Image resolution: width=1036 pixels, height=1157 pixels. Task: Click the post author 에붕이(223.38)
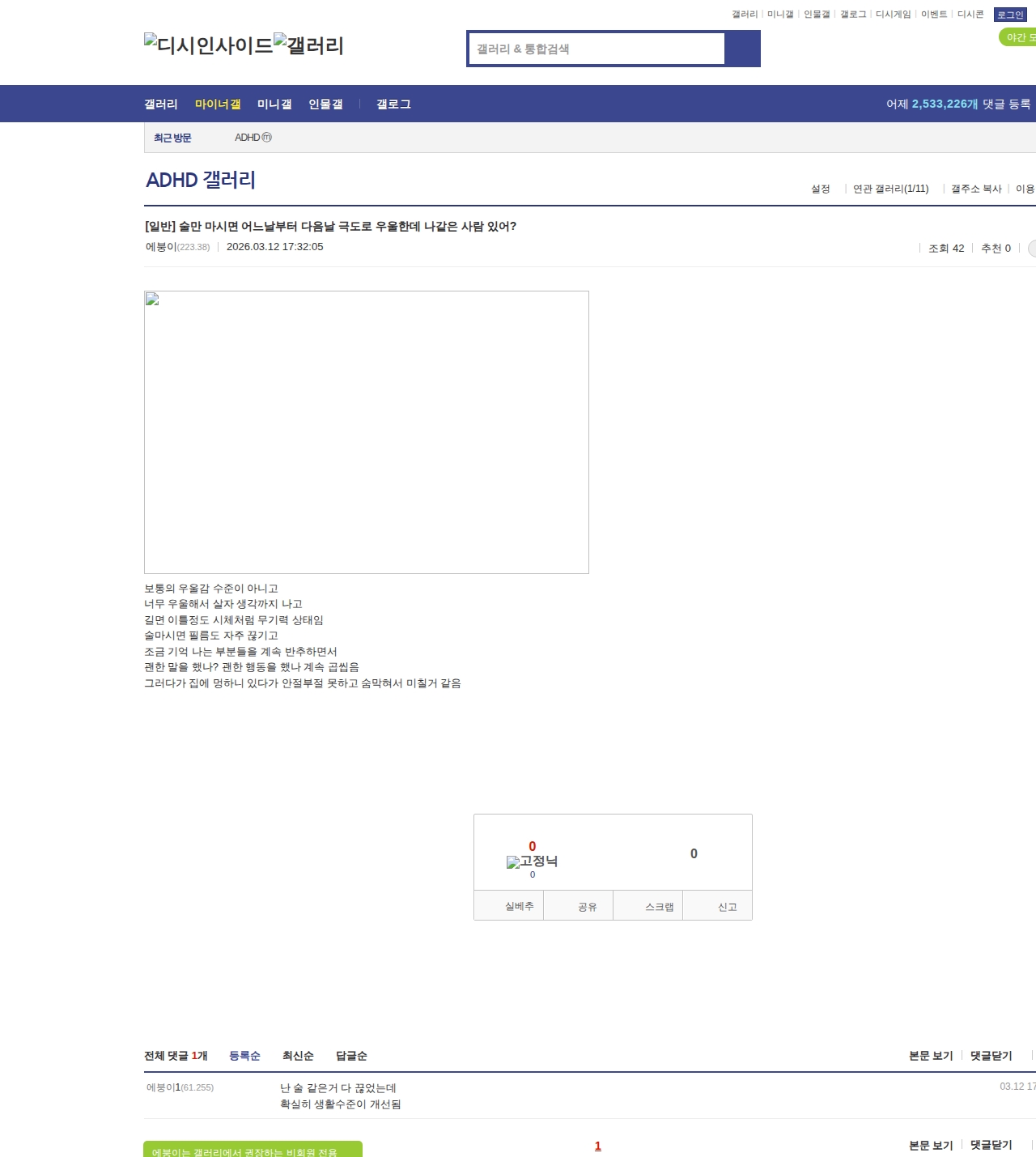[x=177, y=247]
